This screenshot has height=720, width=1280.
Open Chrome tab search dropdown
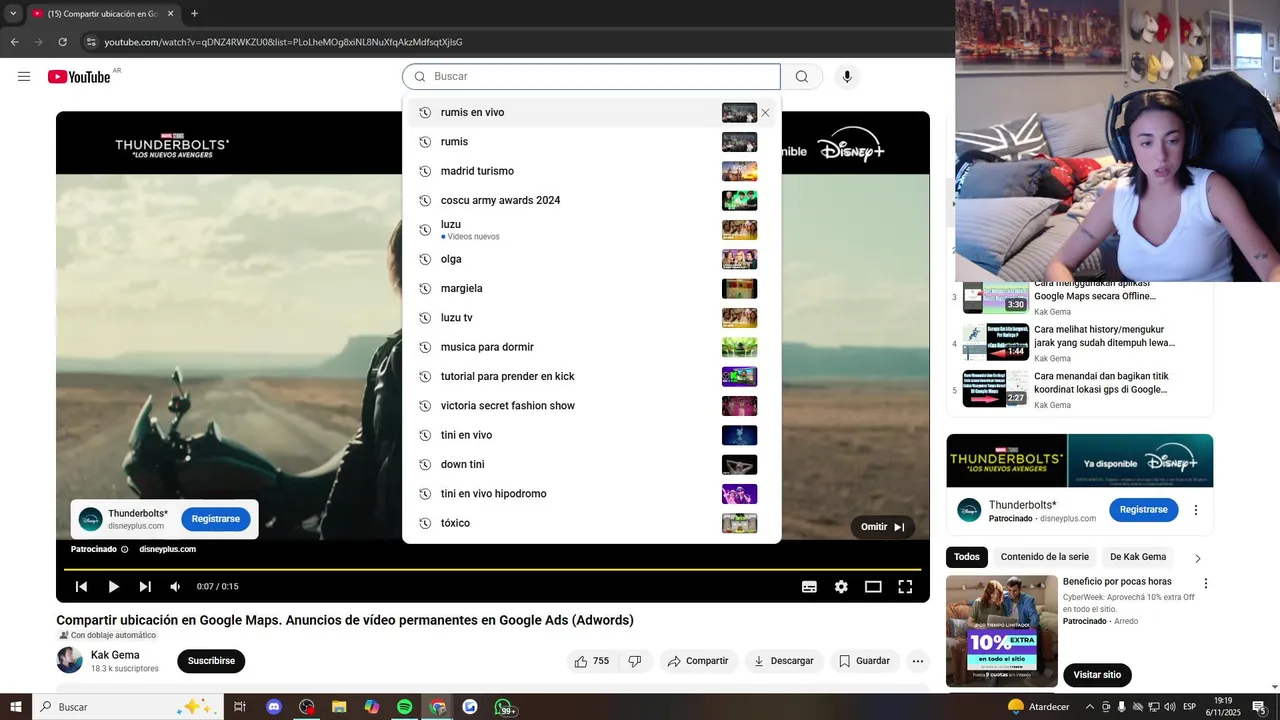tap(13, 14)
